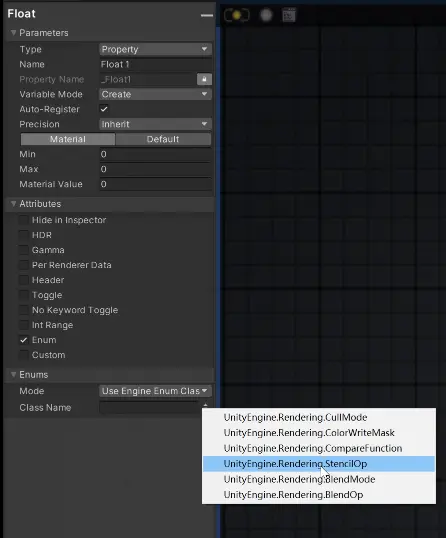Minimize the Float panel with the dash icon
Image resolution: width=446 pixels, height=538 pixels.
coord(207,15)
